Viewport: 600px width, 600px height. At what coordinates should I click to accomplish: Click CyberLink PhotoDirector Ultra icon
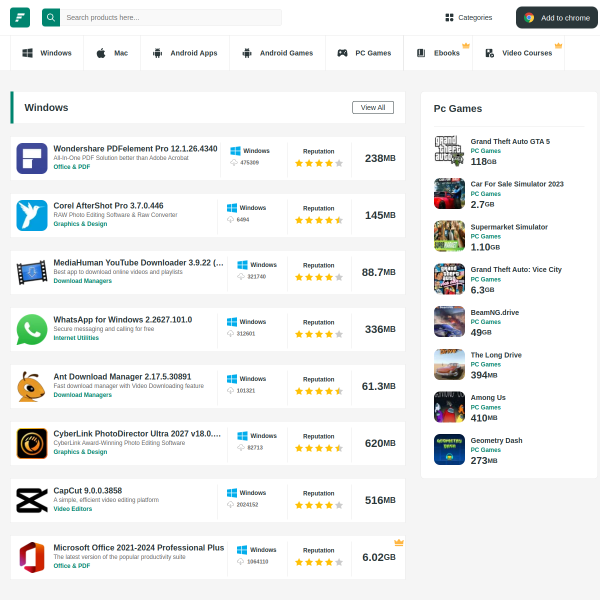tap(32, 443)
